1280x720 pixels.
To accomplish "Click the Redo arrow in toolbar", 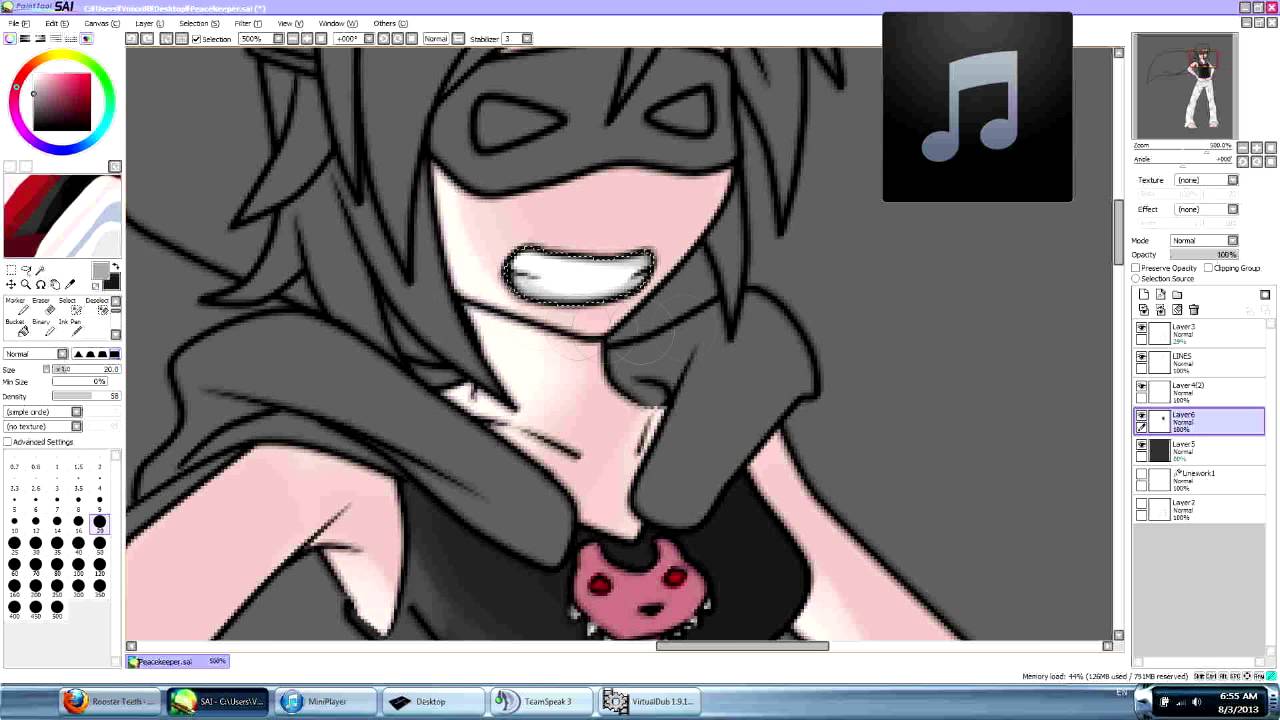I will tap(147, 38).
